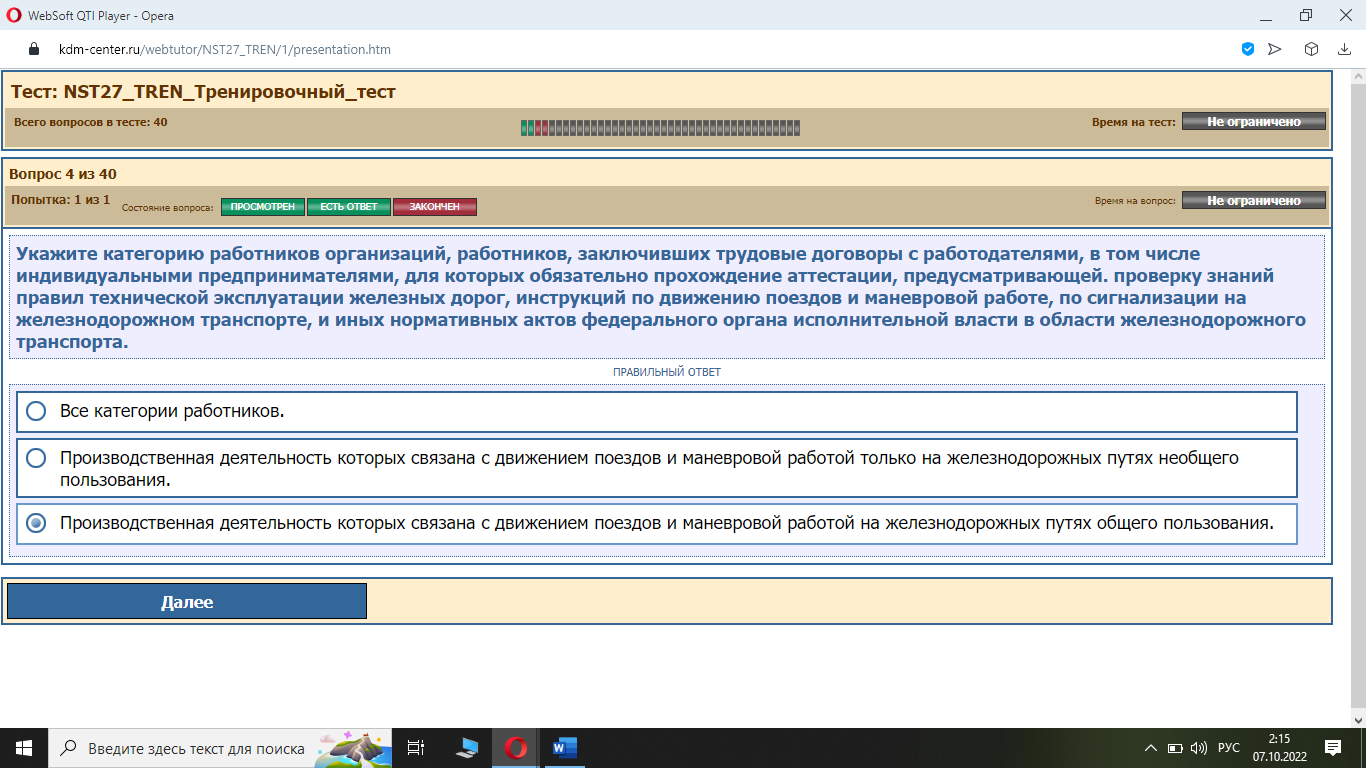The height and width of the screenshot is (768, 1366).
Task: Click the page scrollbar up arrow
Action: coord(1357,76)
